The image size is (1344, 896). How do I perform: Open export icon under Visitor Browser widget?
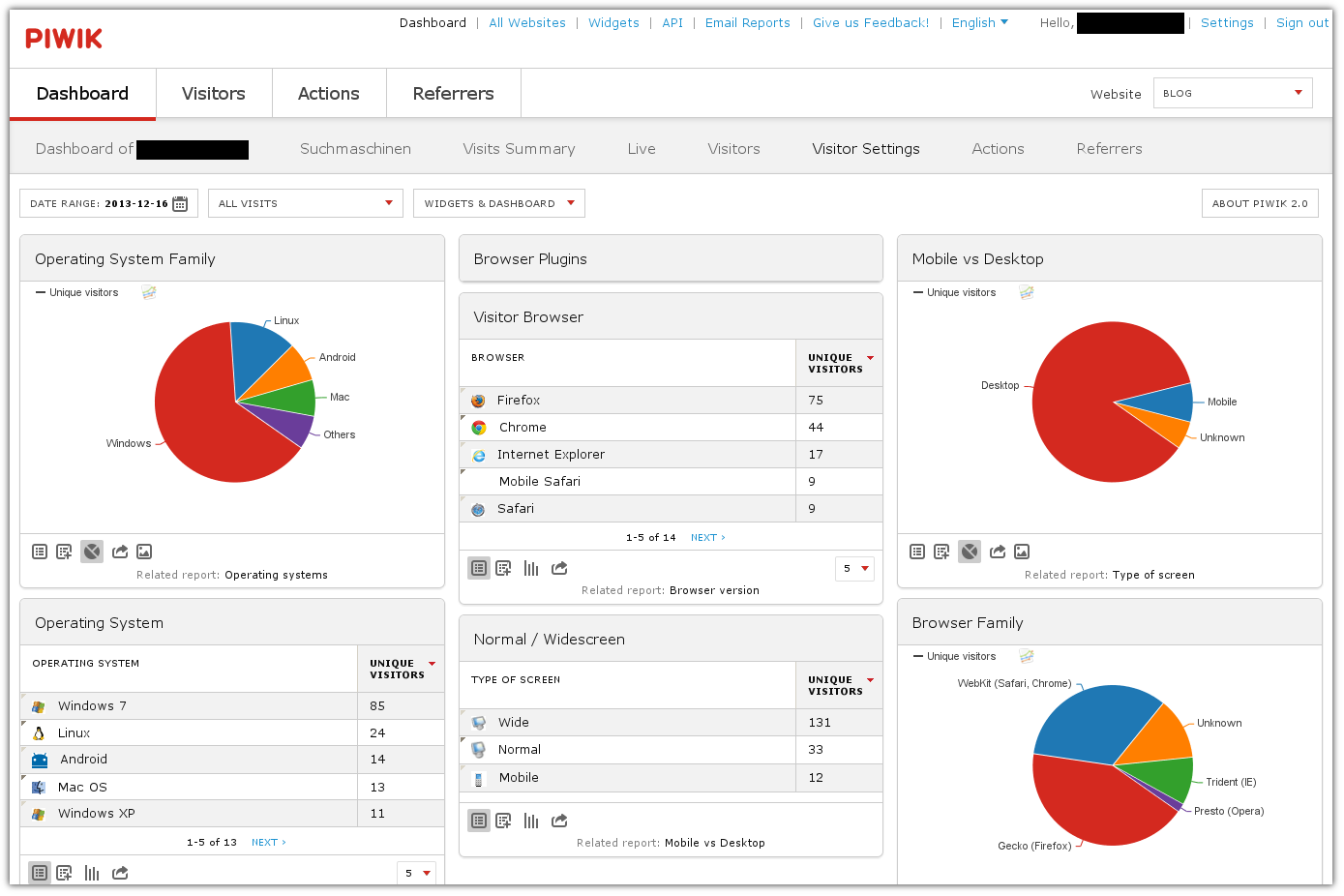click(558, 568)
